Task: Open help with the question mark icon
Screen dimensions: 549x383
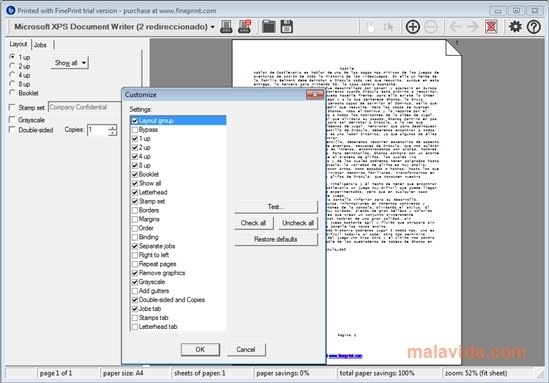Action: (534, 27)
